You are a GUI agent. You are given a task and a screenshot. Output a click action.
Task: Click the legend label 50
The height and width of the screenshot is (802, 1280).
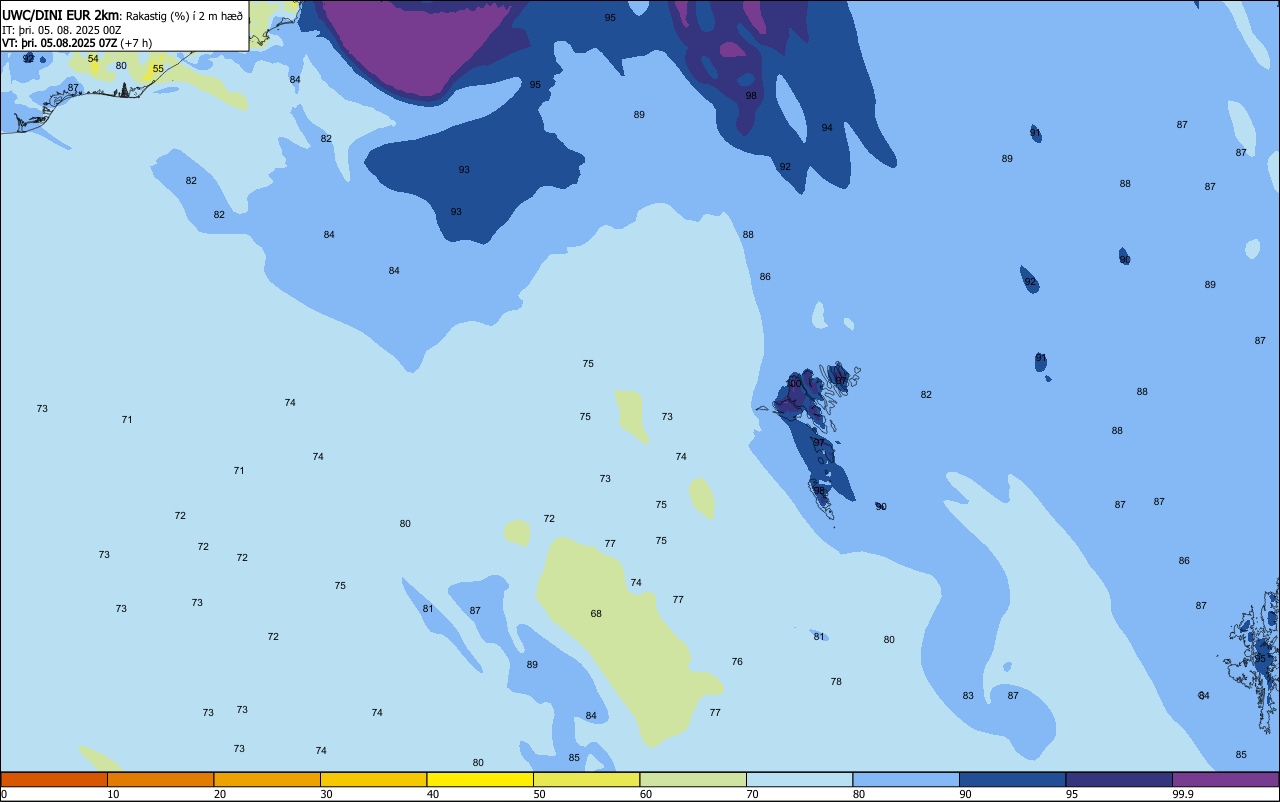pyautogui.click(x=539, y=794)
